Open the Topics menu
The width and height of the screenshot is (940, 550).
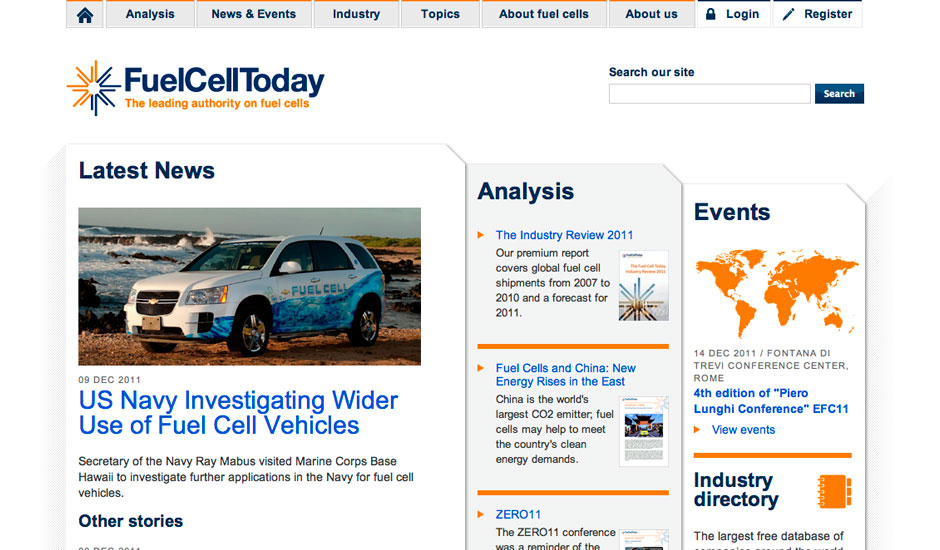coord(440,14)
